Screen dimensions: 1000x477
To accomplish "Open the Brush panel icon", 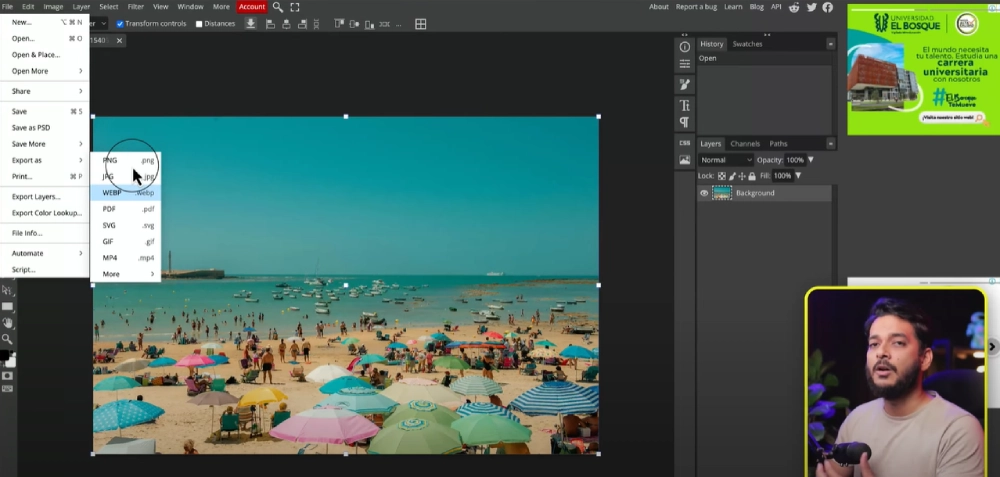I will 684,84.
